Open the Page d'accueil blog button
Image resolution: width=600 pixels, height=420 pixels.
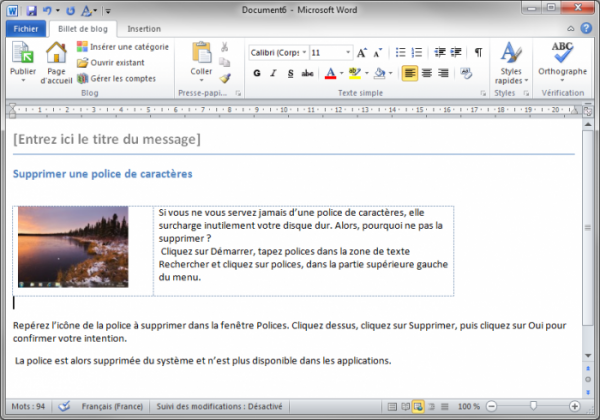point(56,60)
